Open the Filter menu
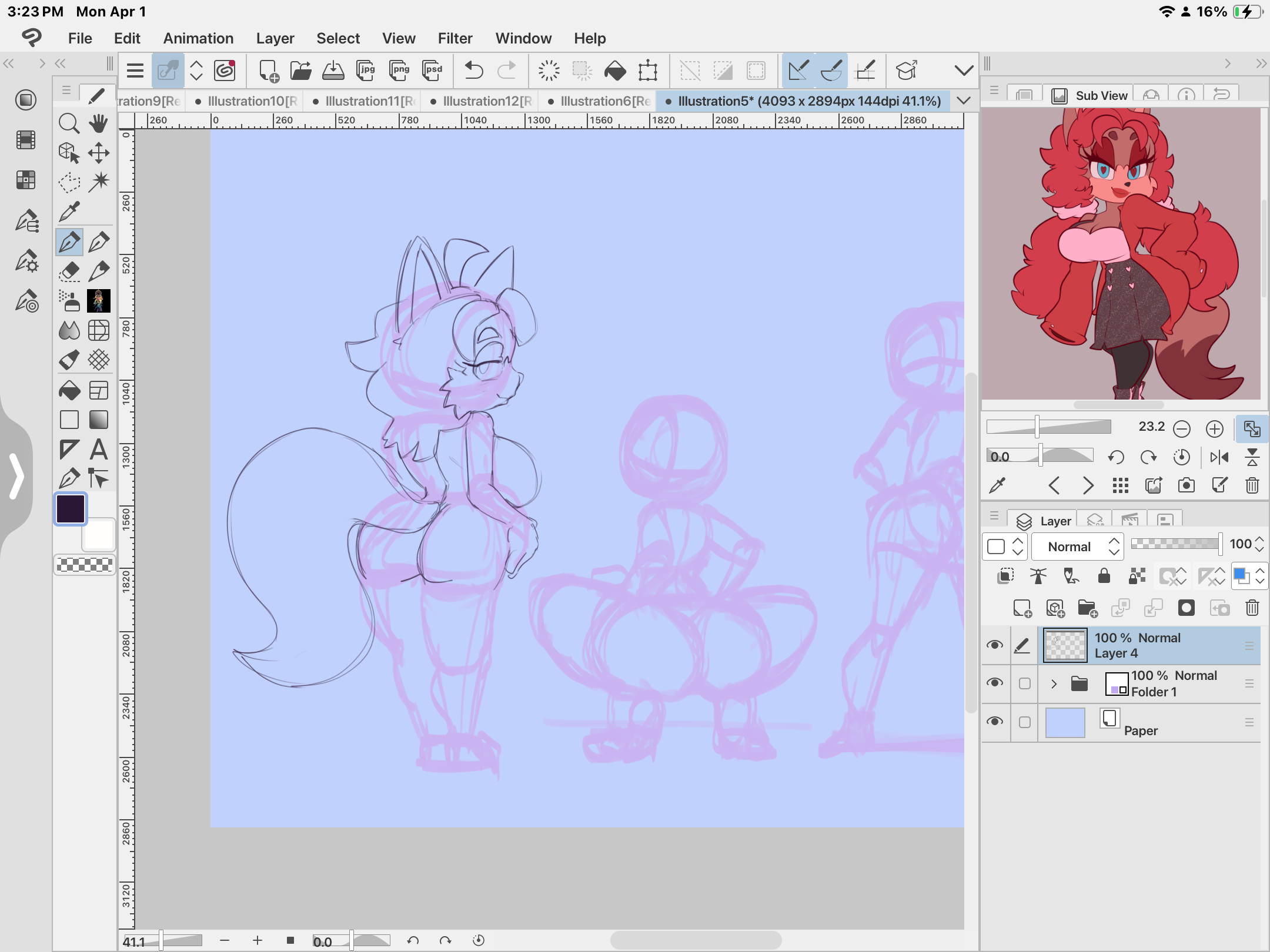Screen dimensions: 1270x952 coord(454,38)
